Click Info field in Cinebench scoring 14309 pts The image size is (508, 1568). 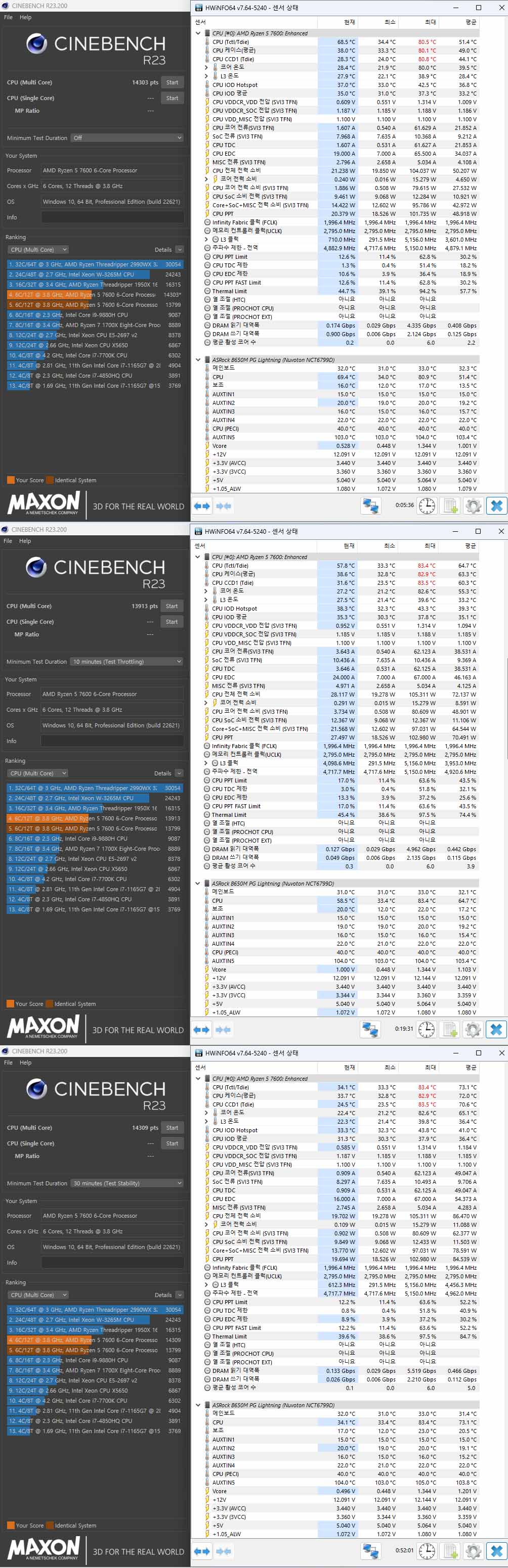(113, 1262)
